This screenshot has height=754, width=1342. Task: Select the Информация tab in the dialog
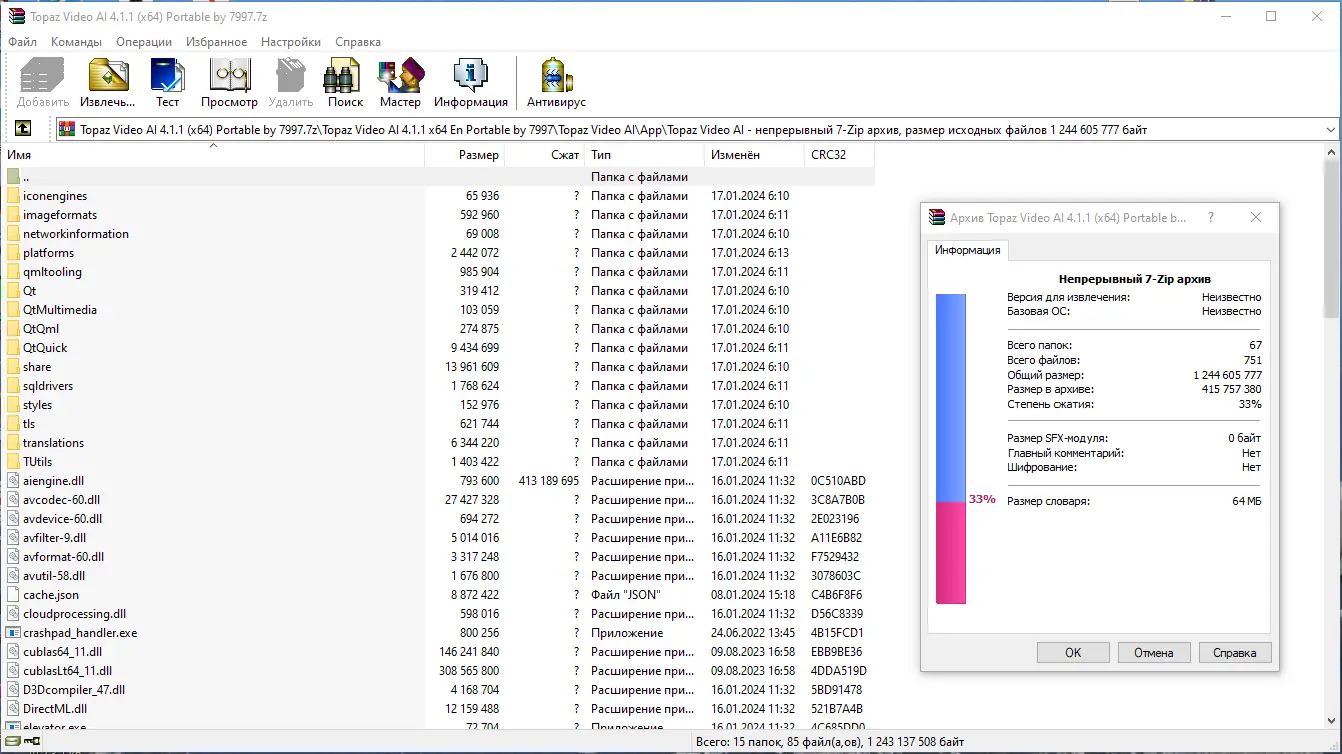click(x=966, y=250)
